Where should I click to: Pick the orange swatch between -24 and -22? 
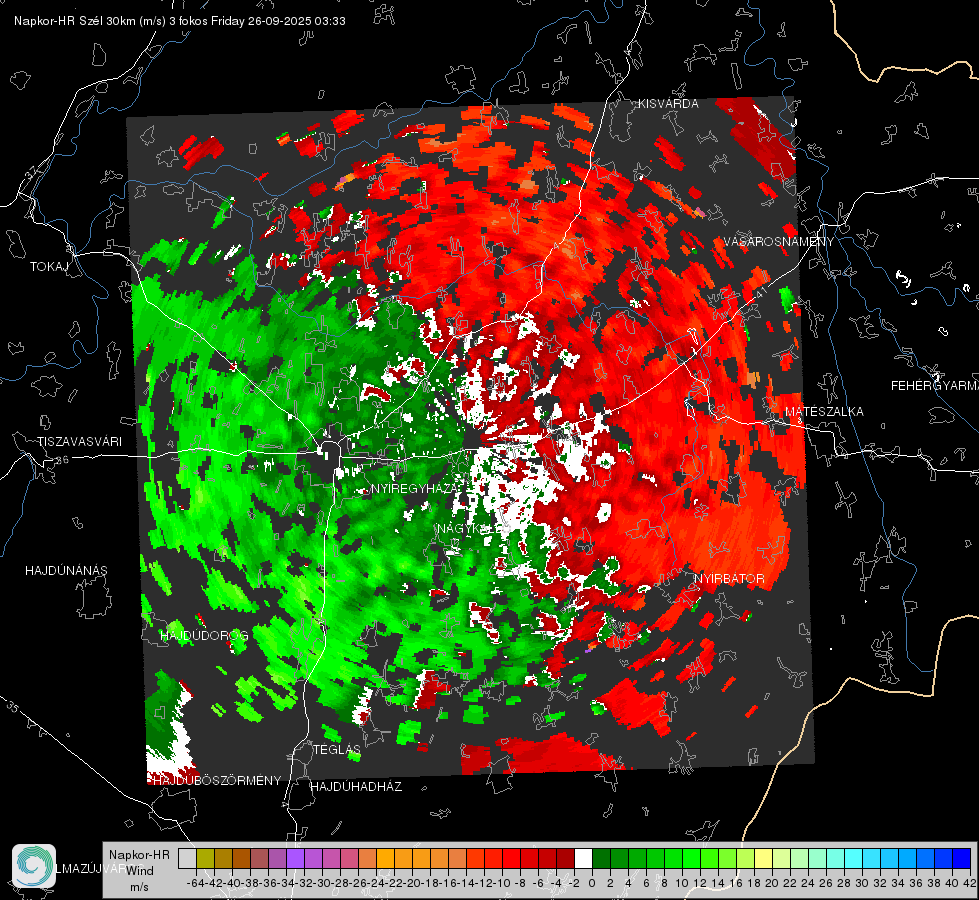[x=385, y=858]
